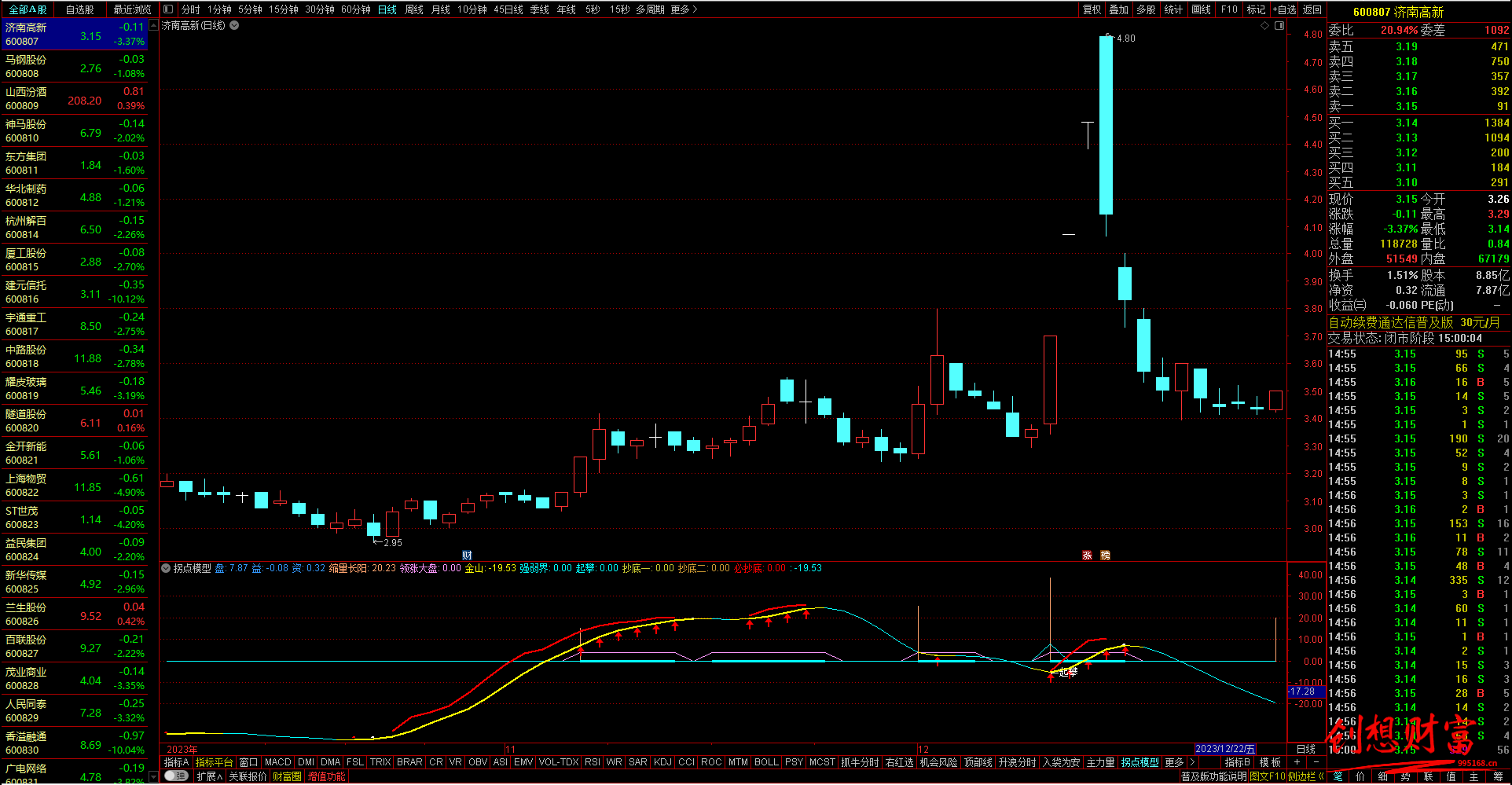Select the 主力里 indicator tab
Viewport: 1512px width, 785px height.
click(x=1100, y=762)
